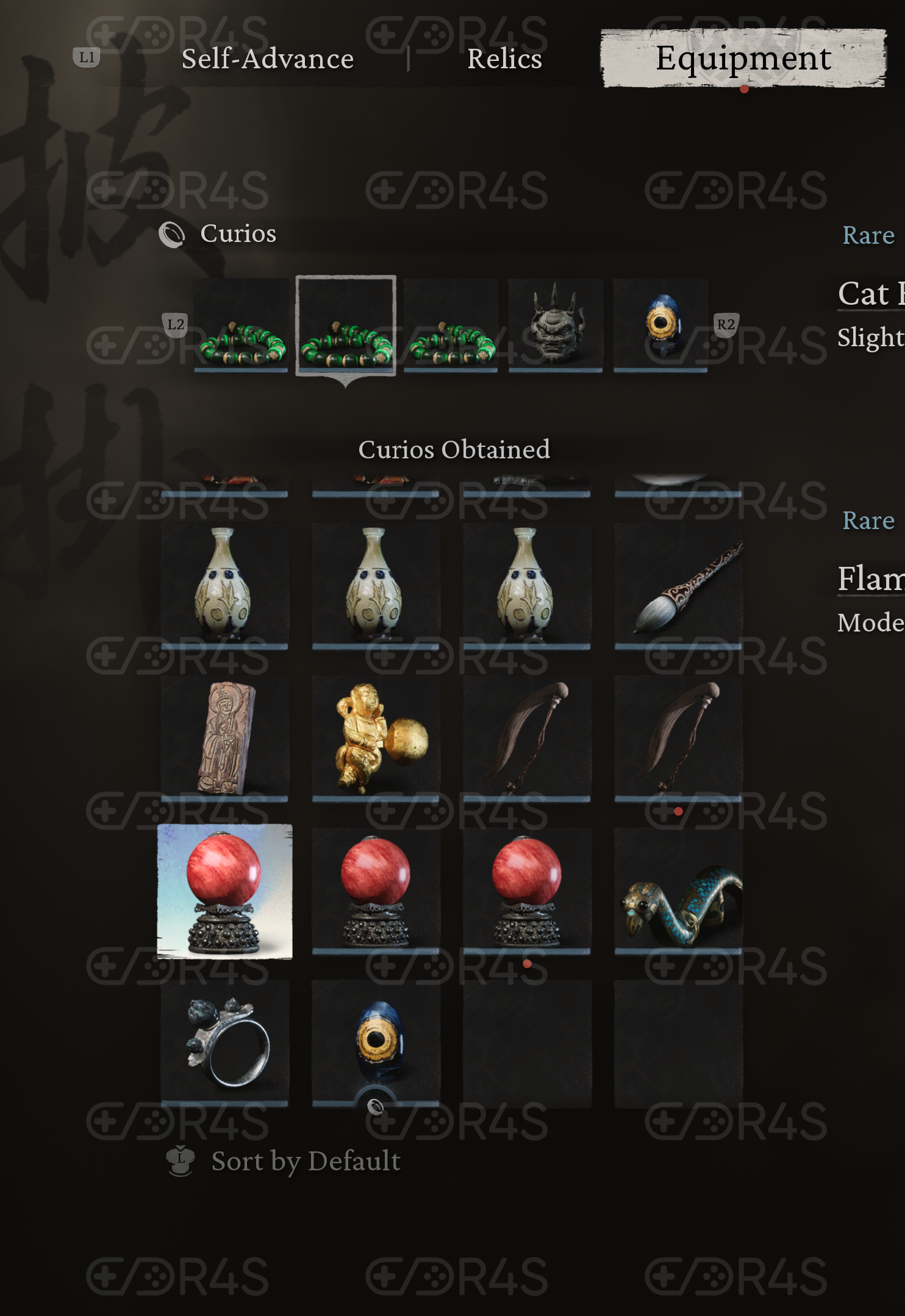The image size is (905, 1316).
Task: Select the first empty curio inventory slot
Action: click(x=527, y=1043)
